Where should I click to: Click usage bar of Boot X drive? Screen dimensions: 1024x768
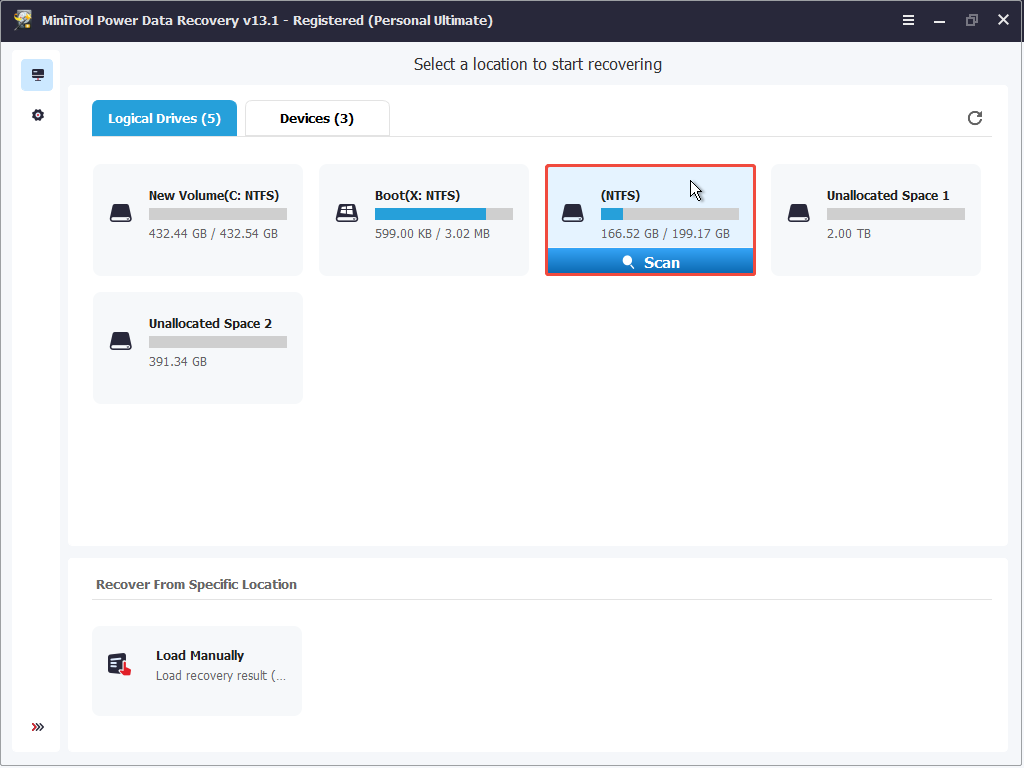(x=443, y=214)
